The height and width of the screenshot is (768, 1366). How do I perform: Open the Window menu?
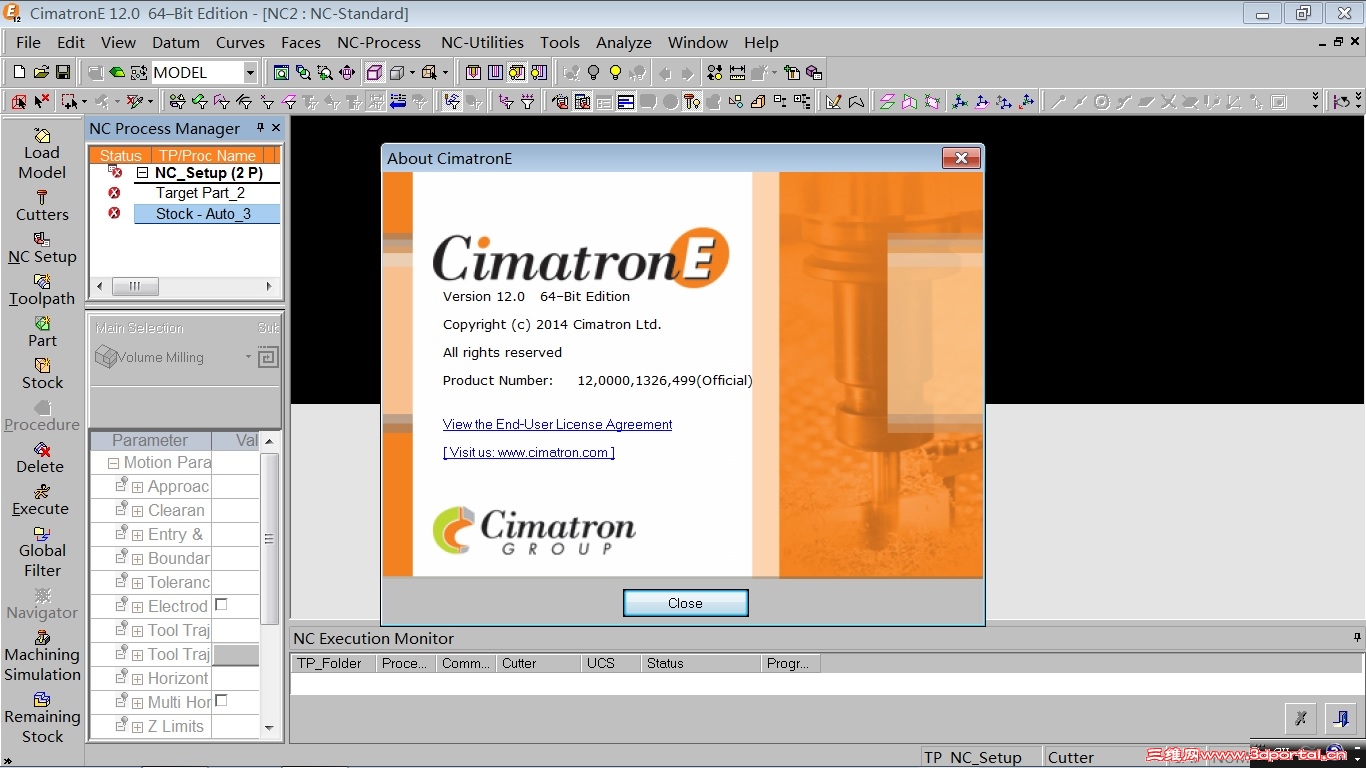[x=698, y=42]
